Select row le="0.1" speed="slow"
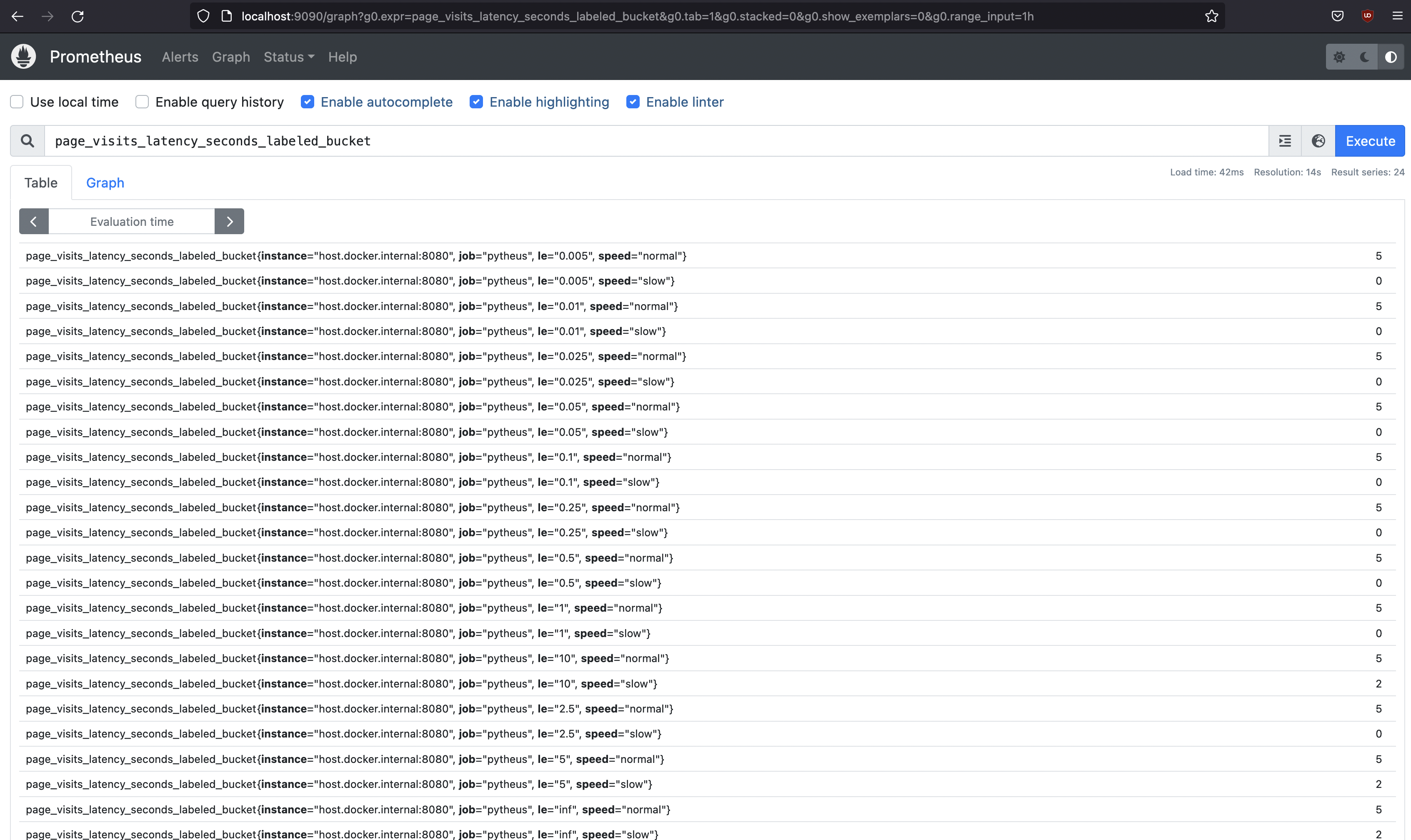This screenshot has width=1411, height=840. [708, 482]
